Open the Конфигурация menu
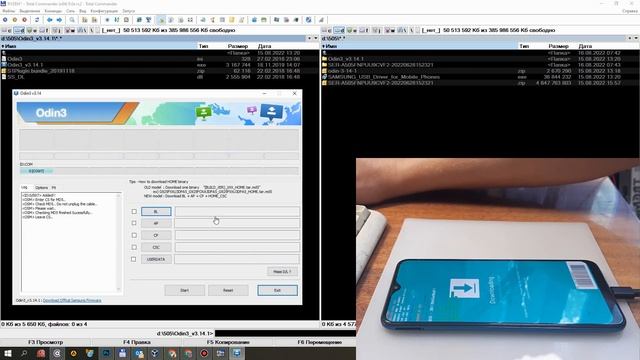Image resolution: width=640 pixels, height=360 pixels. (x=104, y=11)
